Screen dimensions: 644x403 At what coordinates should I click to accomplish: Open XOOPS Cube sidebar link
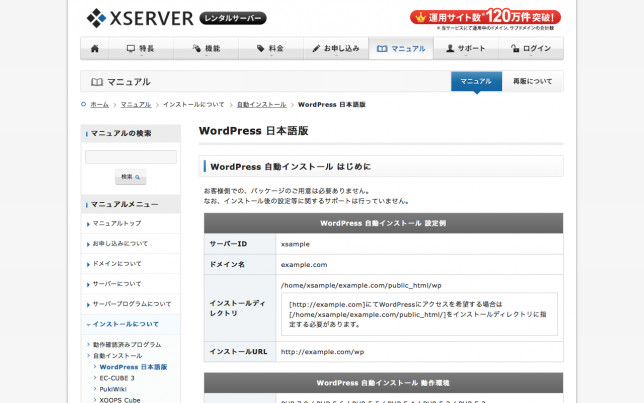(120, 400)
